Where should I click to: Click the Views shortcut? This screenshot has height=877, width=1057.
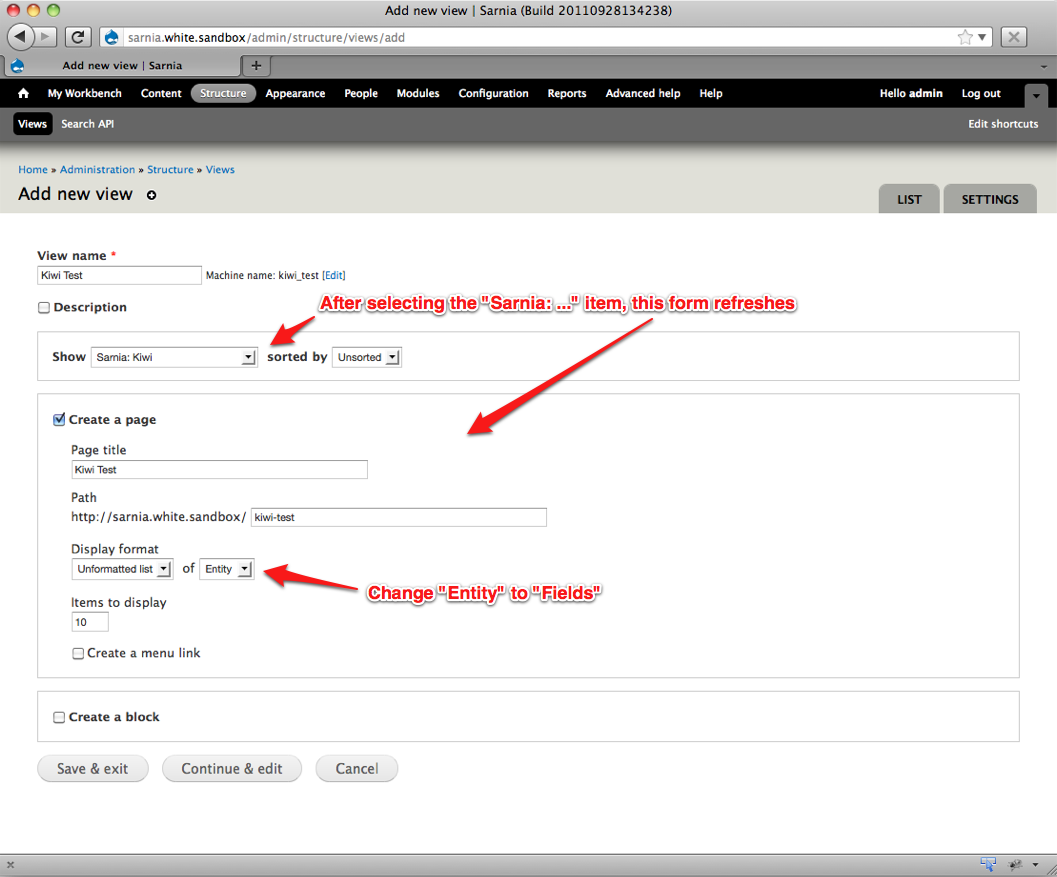(32, 123)
